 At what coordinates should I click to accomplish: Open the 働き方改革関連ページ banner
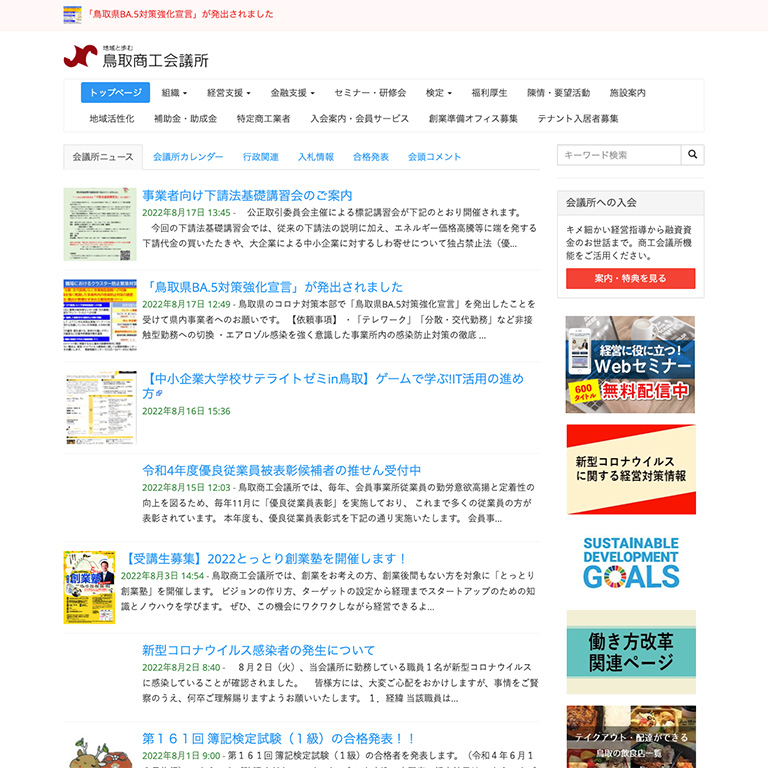pyautogui.click(x=631, y=652)
